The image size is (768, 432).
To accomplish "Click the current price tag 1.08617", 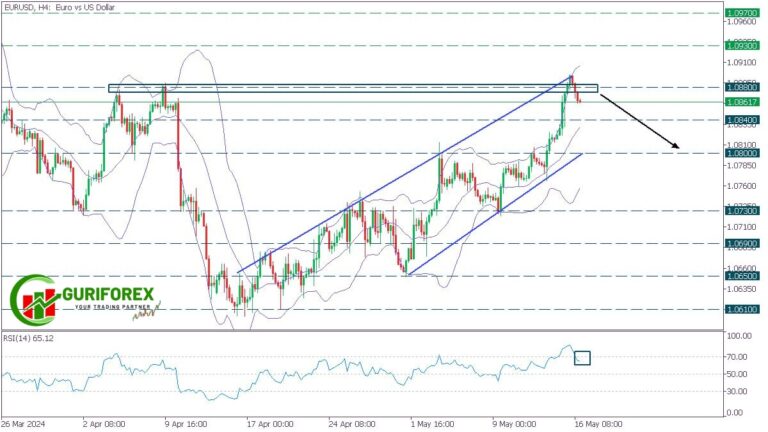I will click(742, 102).
